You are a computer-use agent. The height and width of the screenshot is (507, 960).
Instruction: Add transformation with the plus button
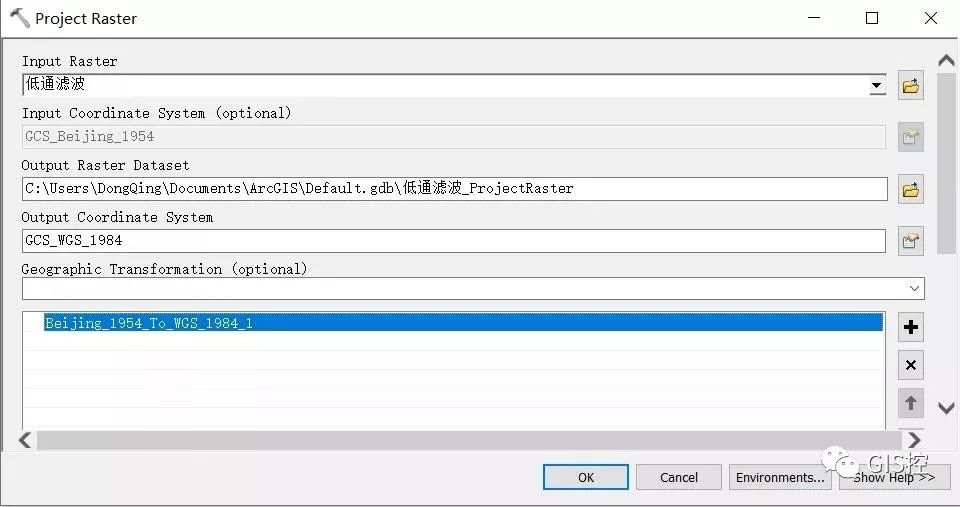tap(910, 328)
